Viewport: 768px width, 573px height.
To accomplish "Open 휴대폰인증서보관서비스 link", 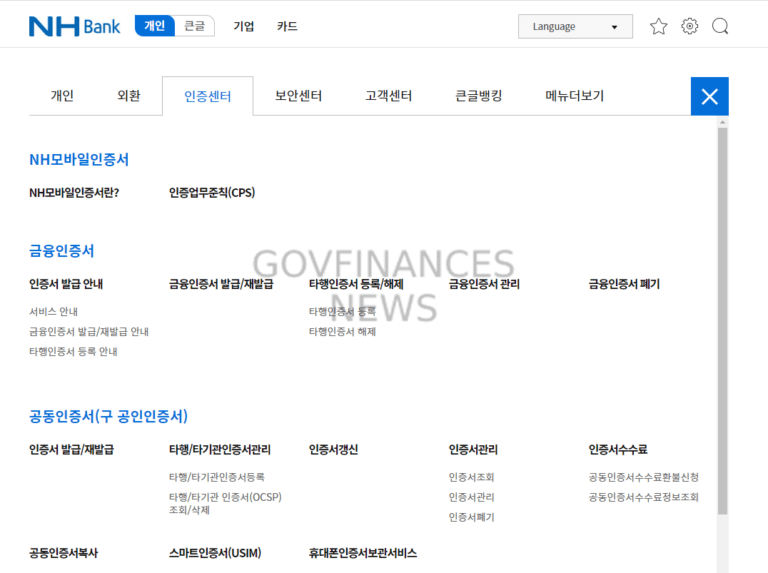I will [x=363, y=553].
